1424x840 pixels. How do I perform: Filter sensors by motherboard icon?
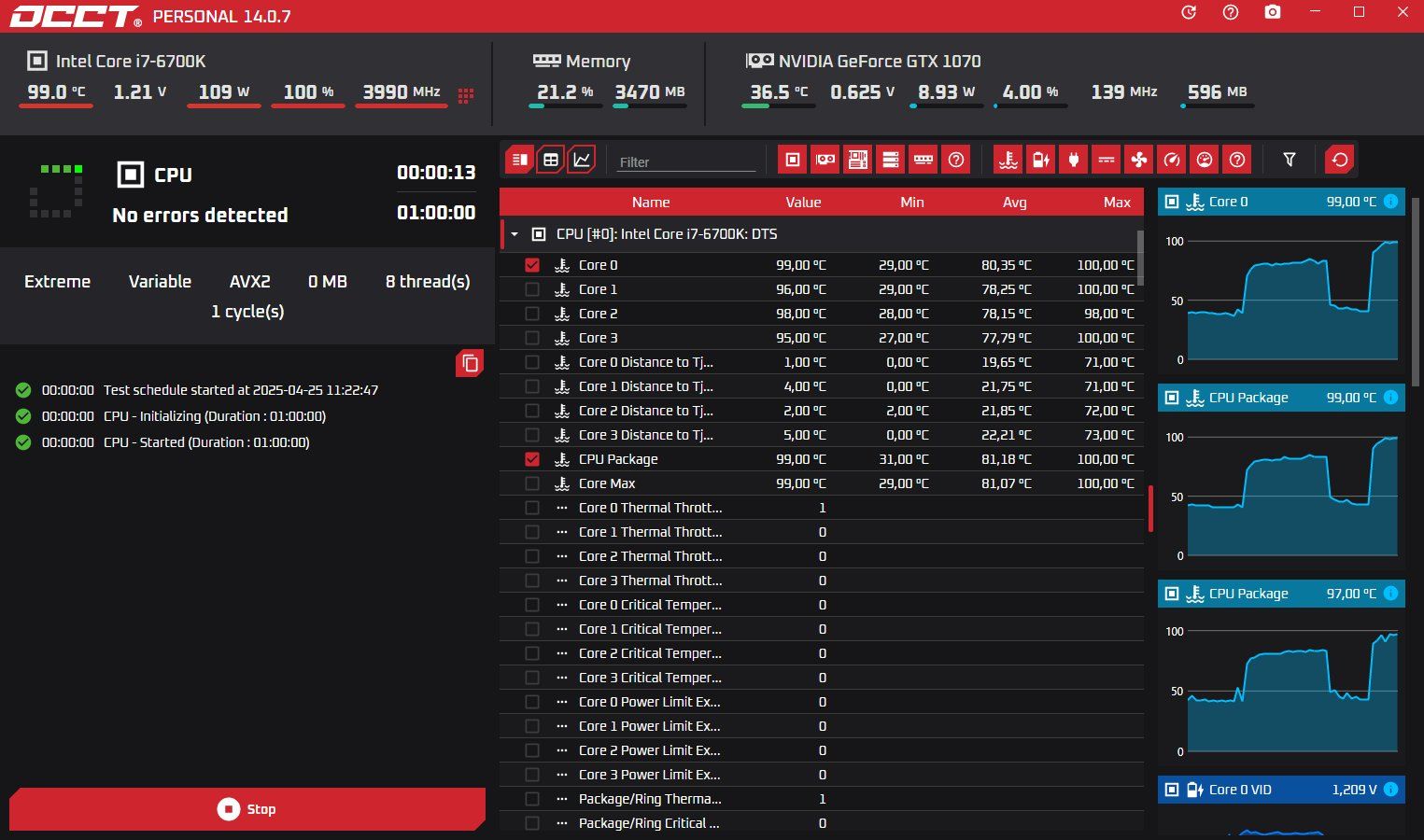click(x=858, y=160)
